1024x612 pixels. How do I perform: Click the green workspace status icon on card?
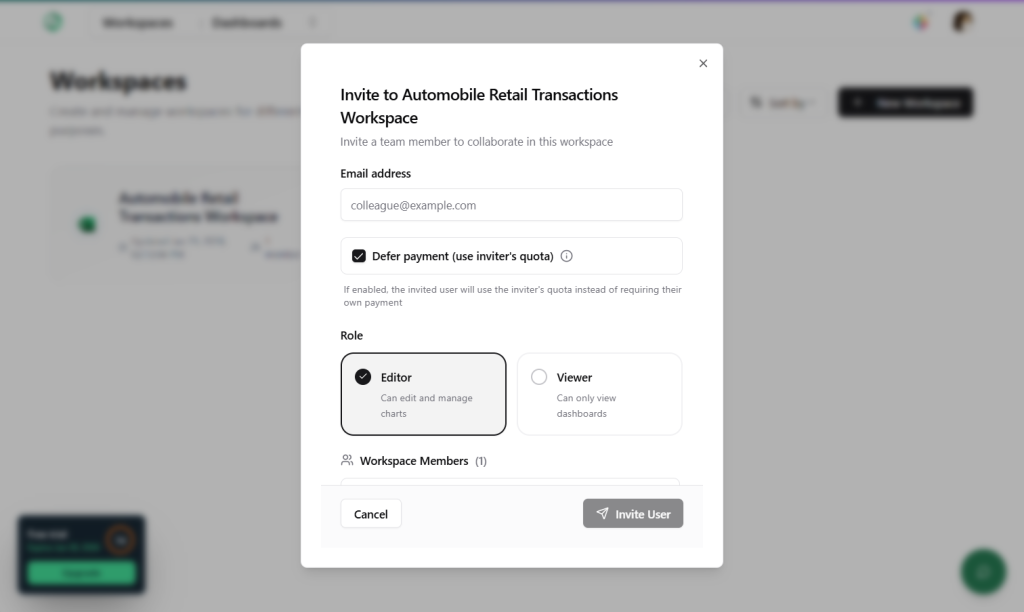(x=87, y=224)
